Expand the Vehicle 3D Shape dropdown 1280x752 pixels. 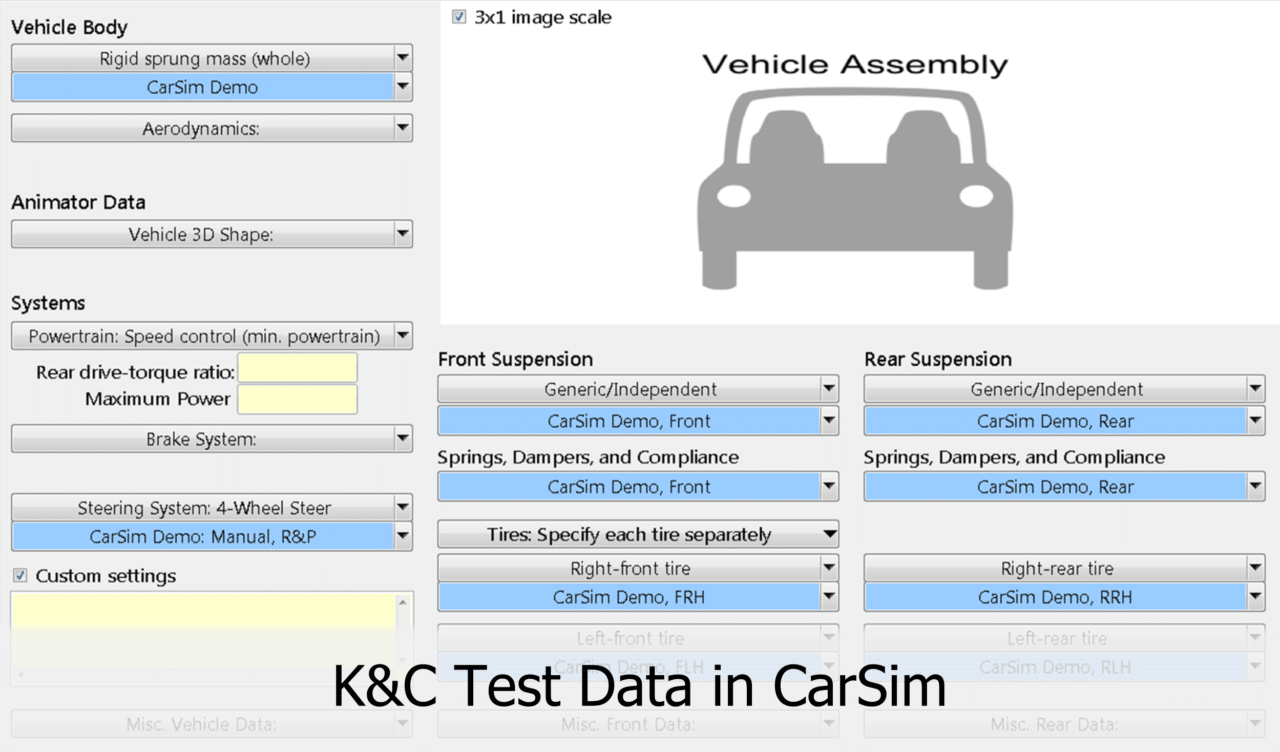(211, 233)
